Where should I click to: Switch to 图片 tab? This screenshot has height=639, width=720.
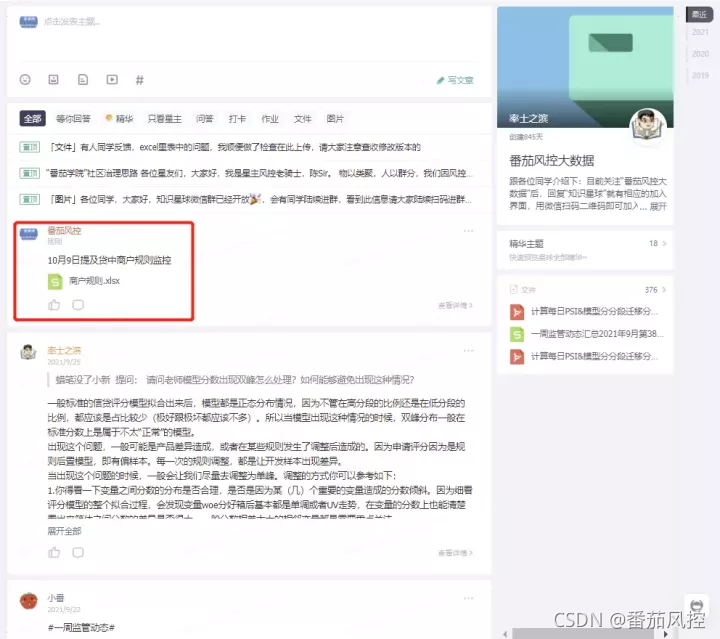[x=335, y=118]
